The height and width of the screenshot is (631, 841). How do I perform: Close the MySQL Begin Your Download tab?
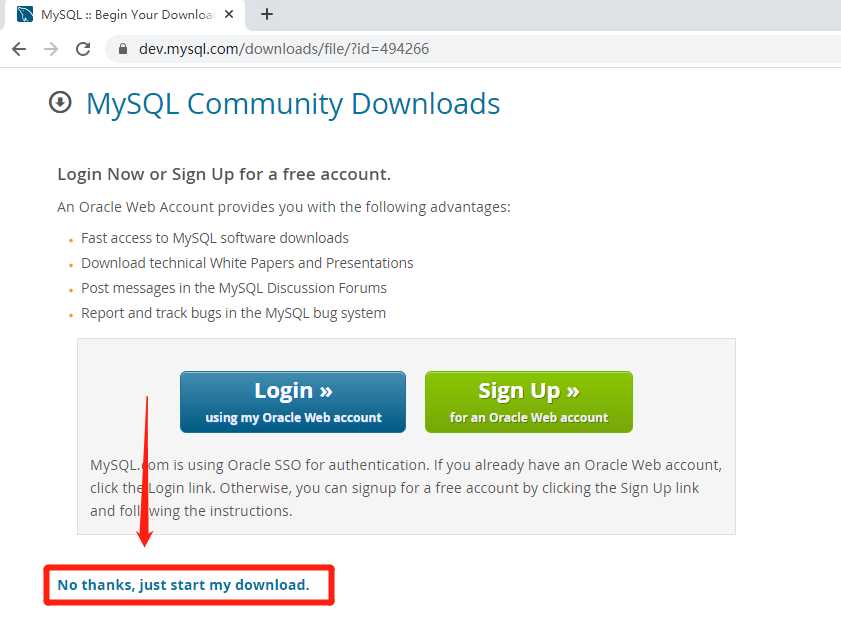[229, 14]
